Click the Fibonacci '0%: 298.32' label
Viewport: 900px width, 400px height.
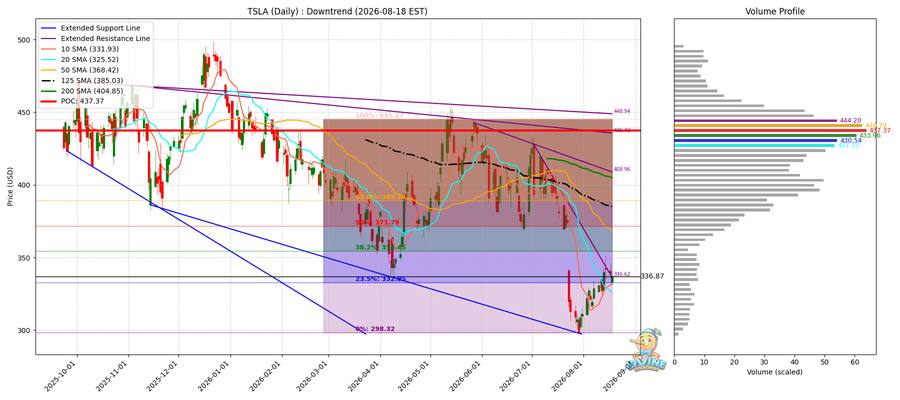[x=375, y=329]
